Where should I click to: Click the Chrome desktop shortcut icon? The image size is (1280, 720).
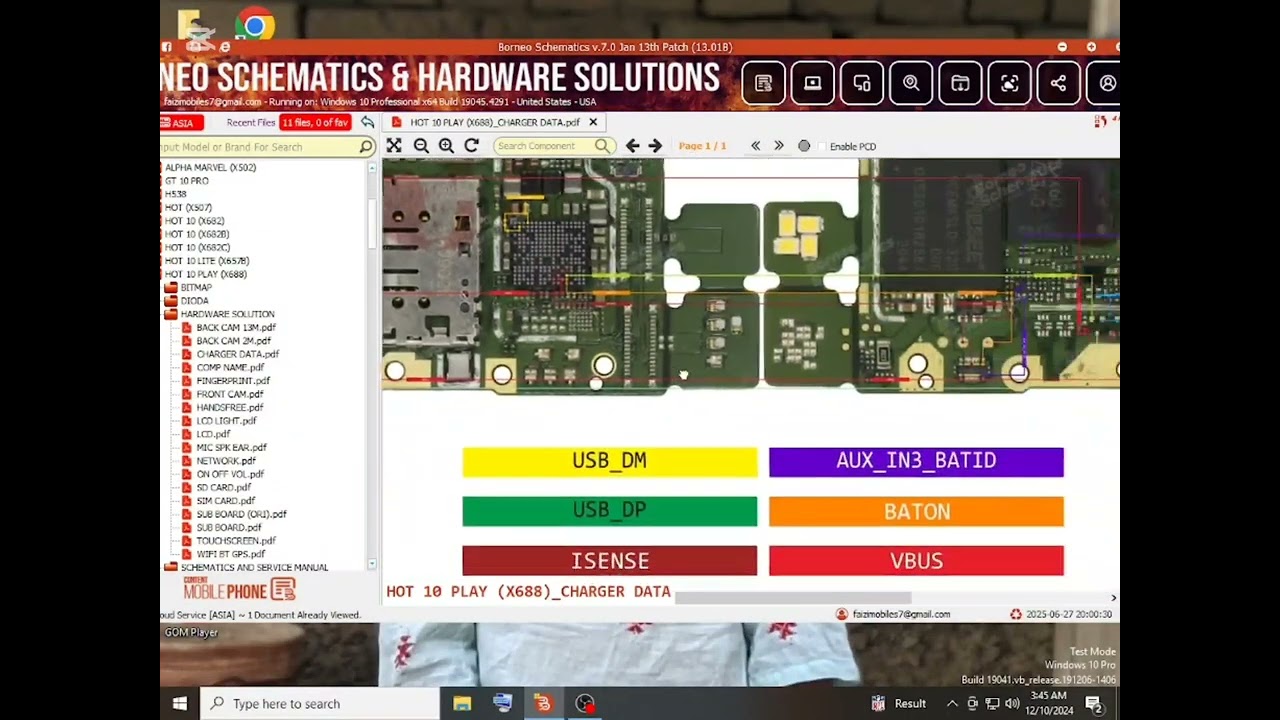coord(255,24)
